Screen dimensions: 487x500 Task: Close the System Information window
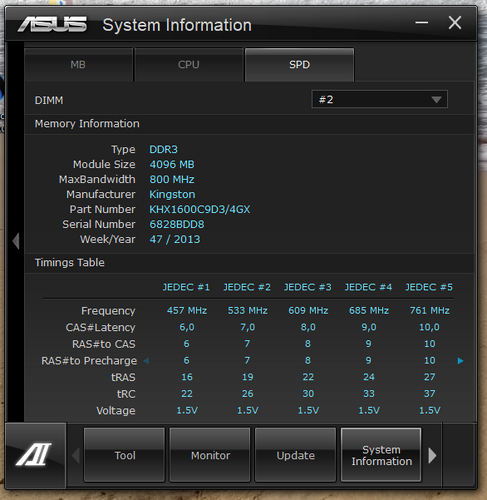pos(455,23)
